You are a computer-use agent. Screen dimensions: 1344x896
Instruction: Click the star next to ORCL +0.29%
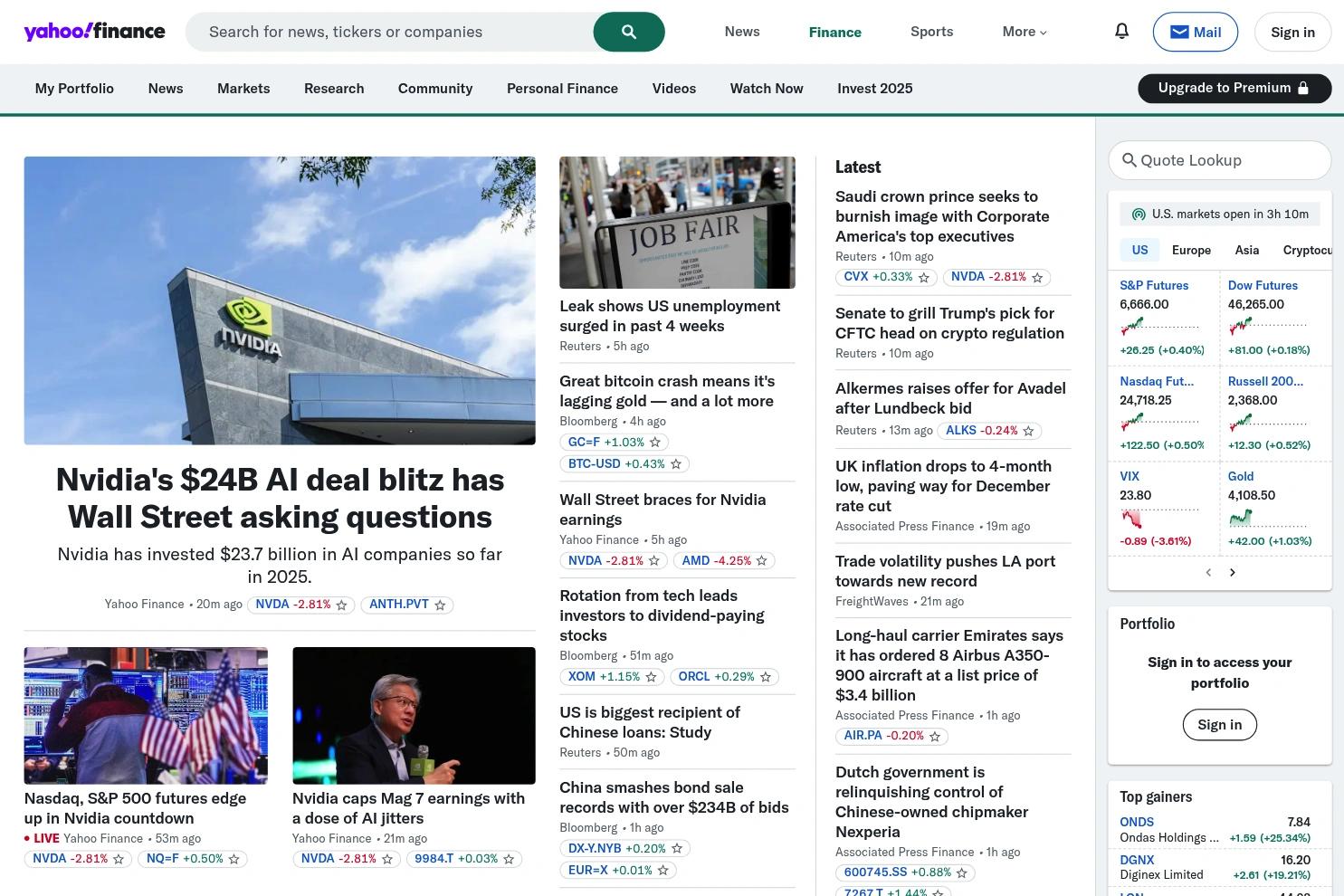(766, 677)
